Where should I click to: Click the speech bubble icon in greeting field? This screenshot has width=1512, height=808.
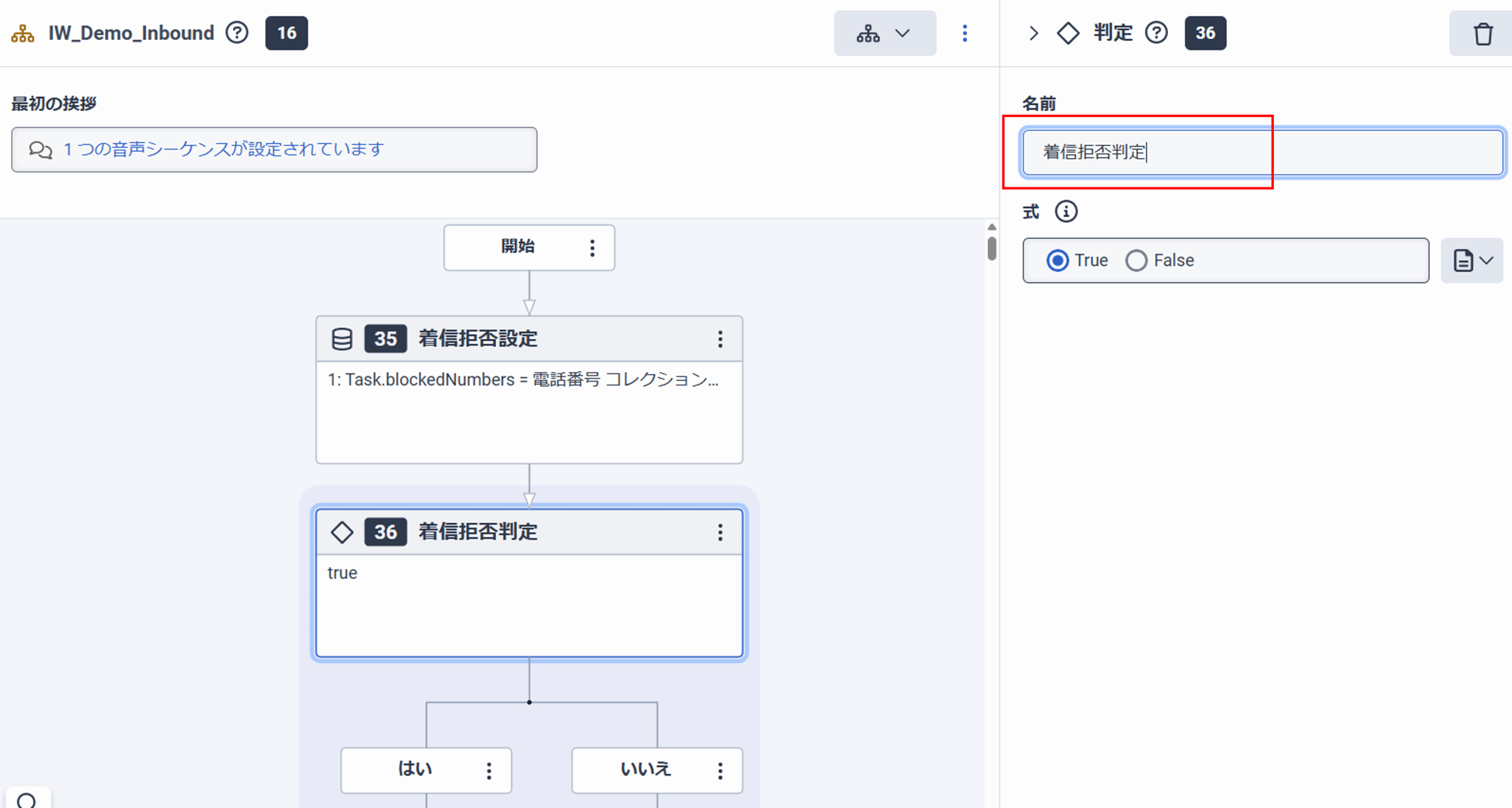[41, 150]
